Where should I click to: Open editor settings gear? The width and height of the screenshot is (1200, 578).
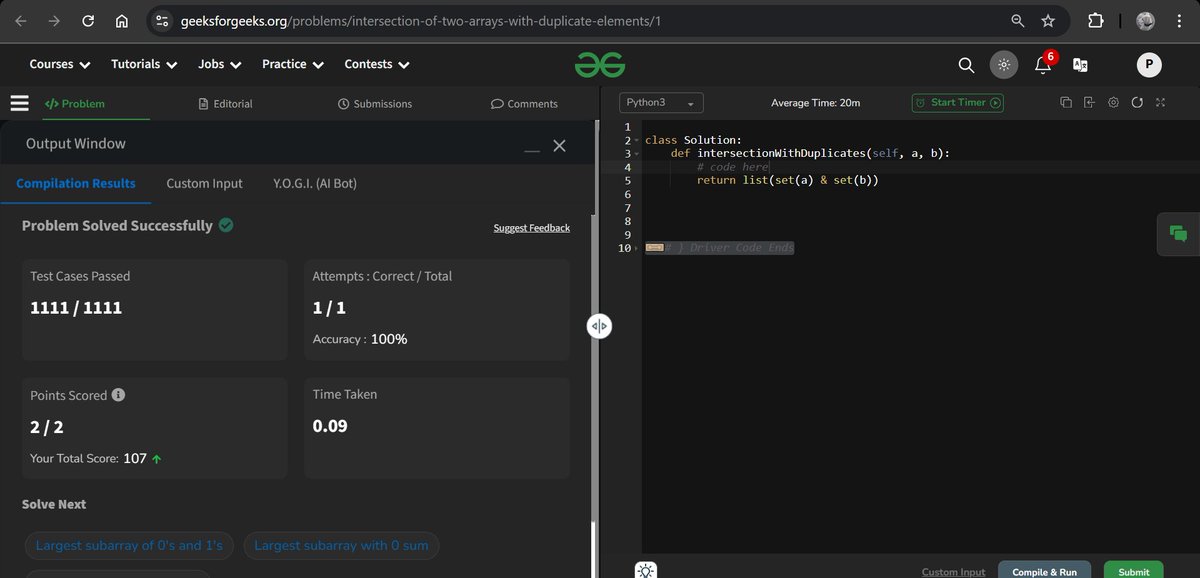(x=1112, y=102)
